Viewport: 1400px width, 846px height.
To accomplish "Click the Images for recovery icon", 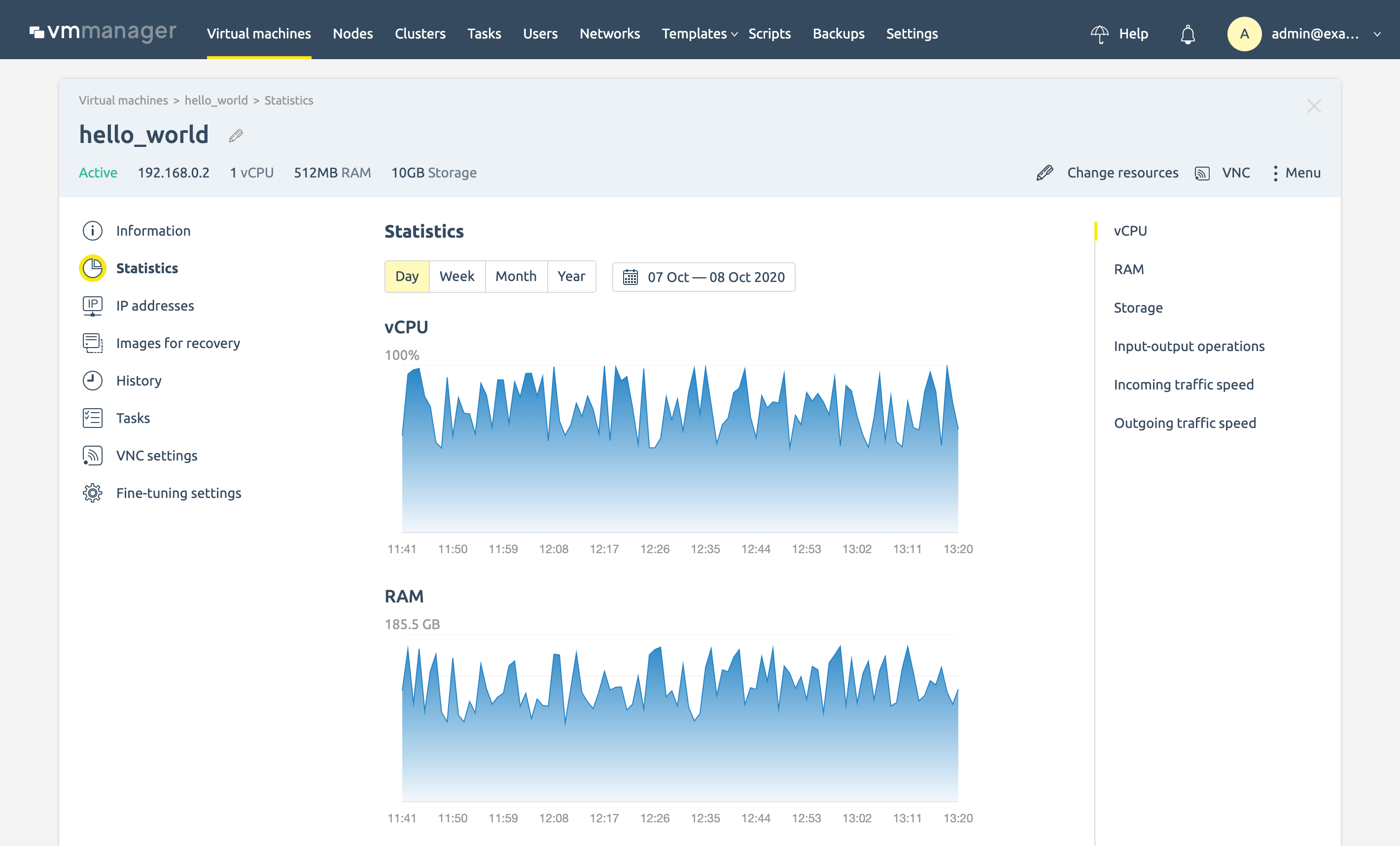I will pyautogui.click(x=93, y=343).
